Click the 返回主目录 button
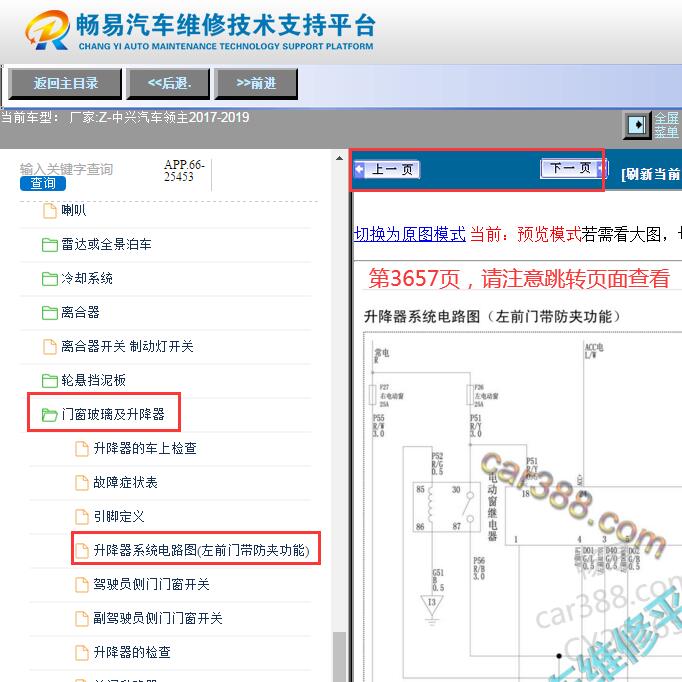Screen dimensions: 682x682 point(65,84)
